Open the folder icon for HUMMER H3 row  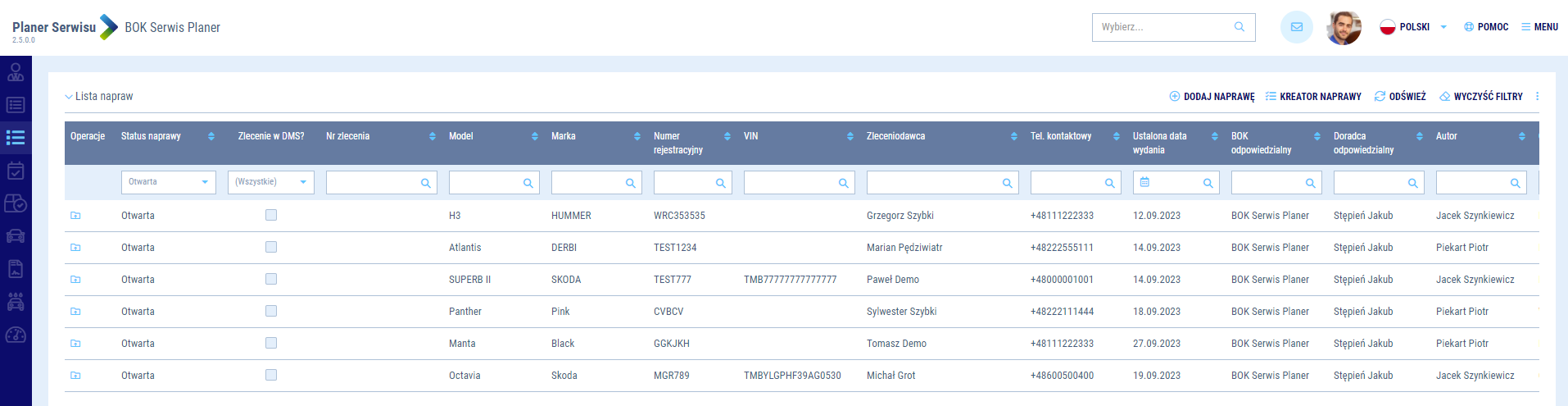(75, 216)
